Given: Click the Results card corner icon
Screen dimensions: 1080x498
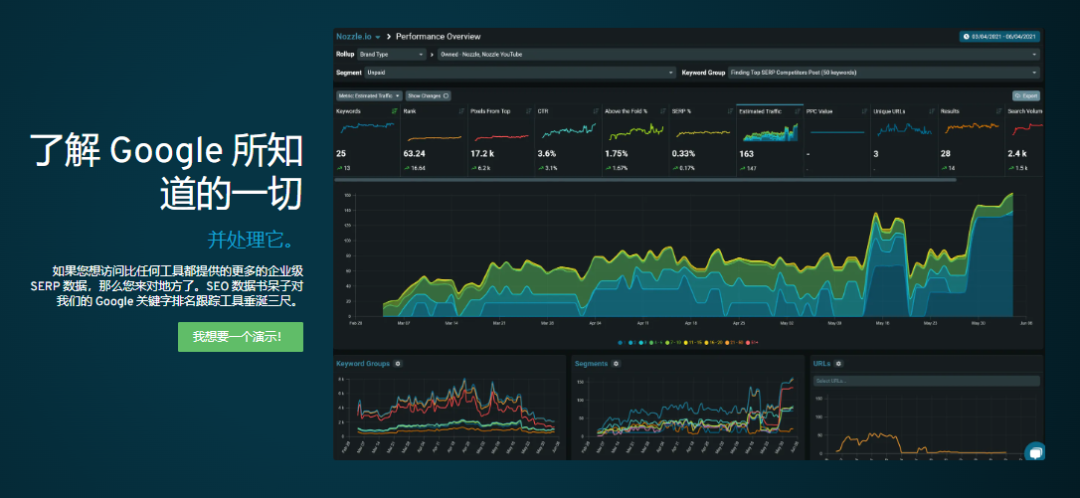Looking at the screenshot, I should (x=999, y=111).
